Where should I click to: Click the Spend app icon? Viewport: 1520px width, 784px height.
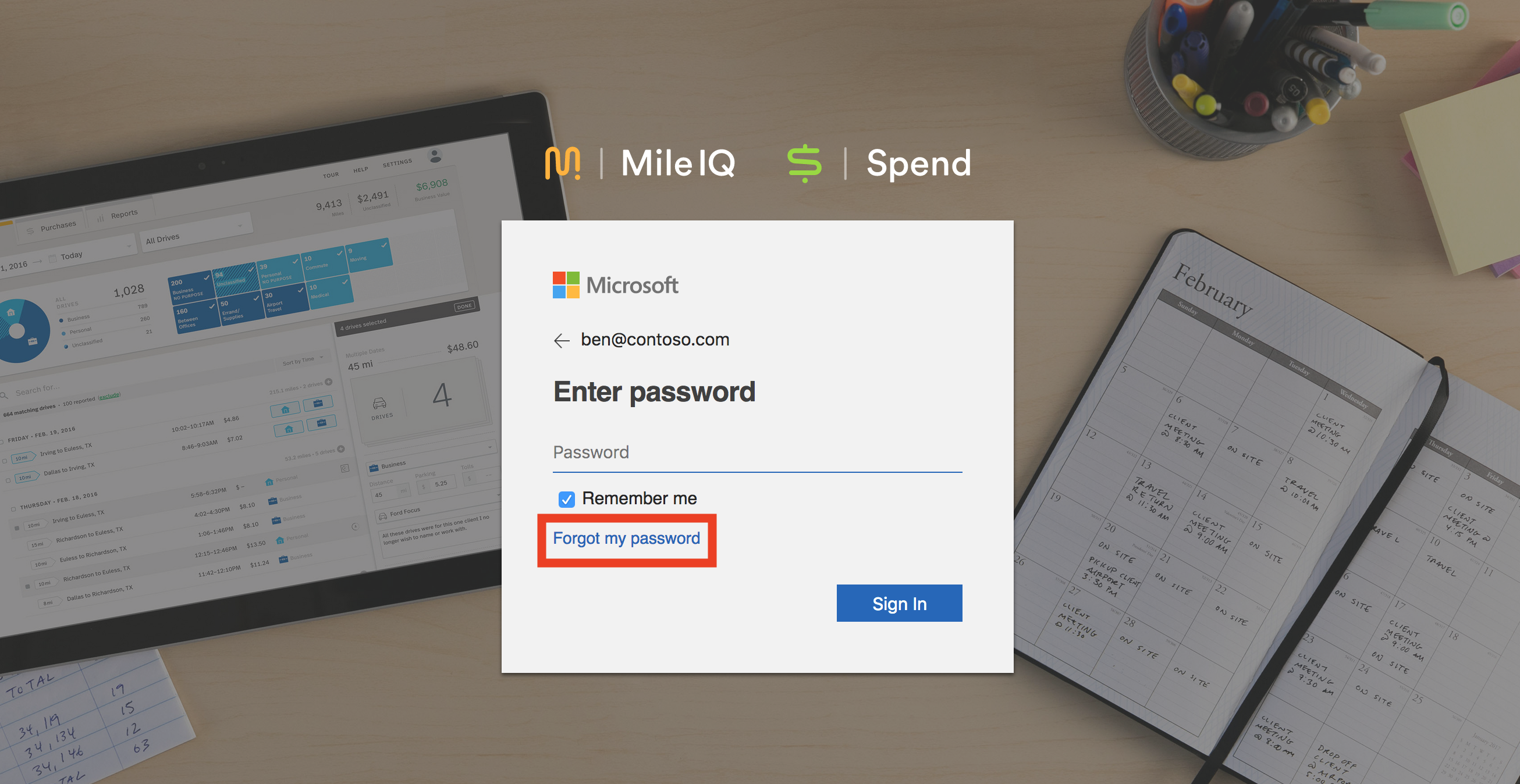[x=807, y=162]
